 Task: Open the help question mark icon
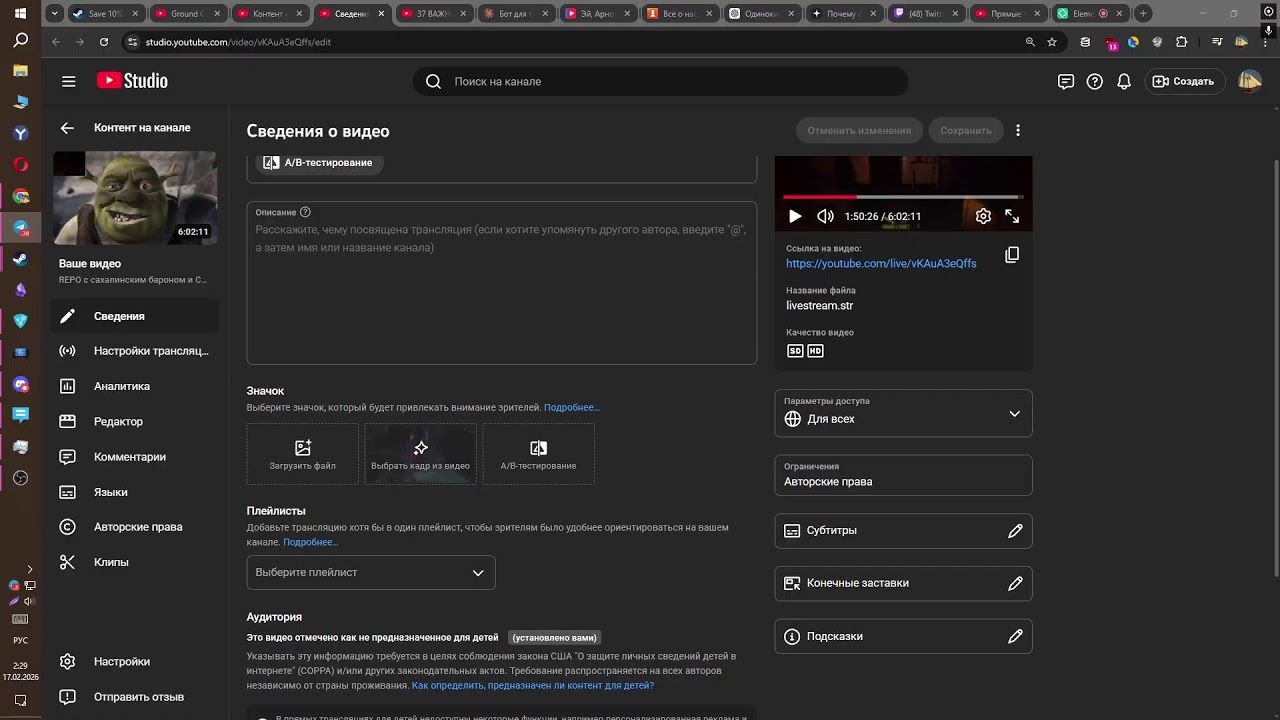click(1095, 81)
